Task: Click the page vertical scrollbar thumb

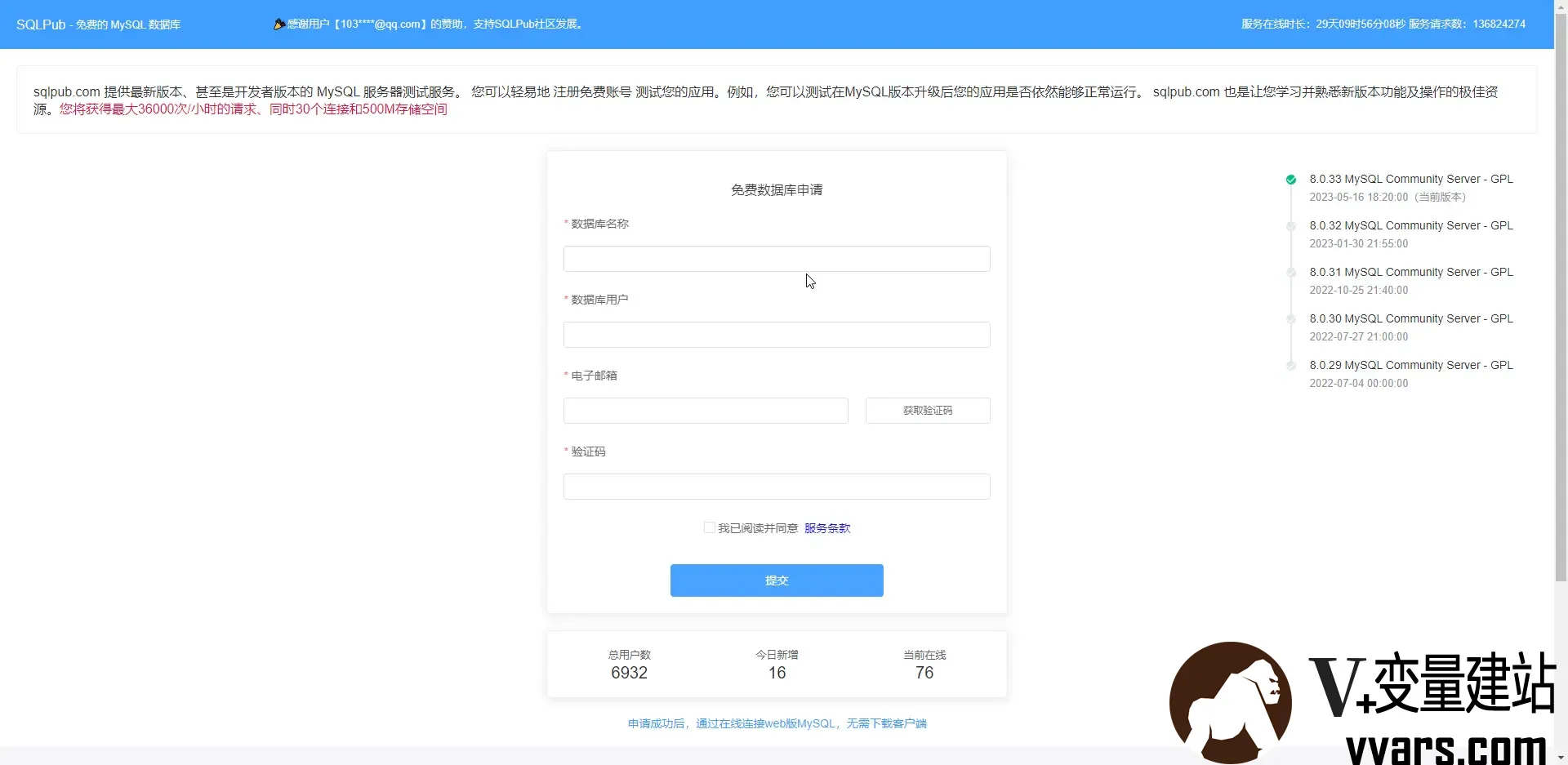Action: [x=1561, y=298]
